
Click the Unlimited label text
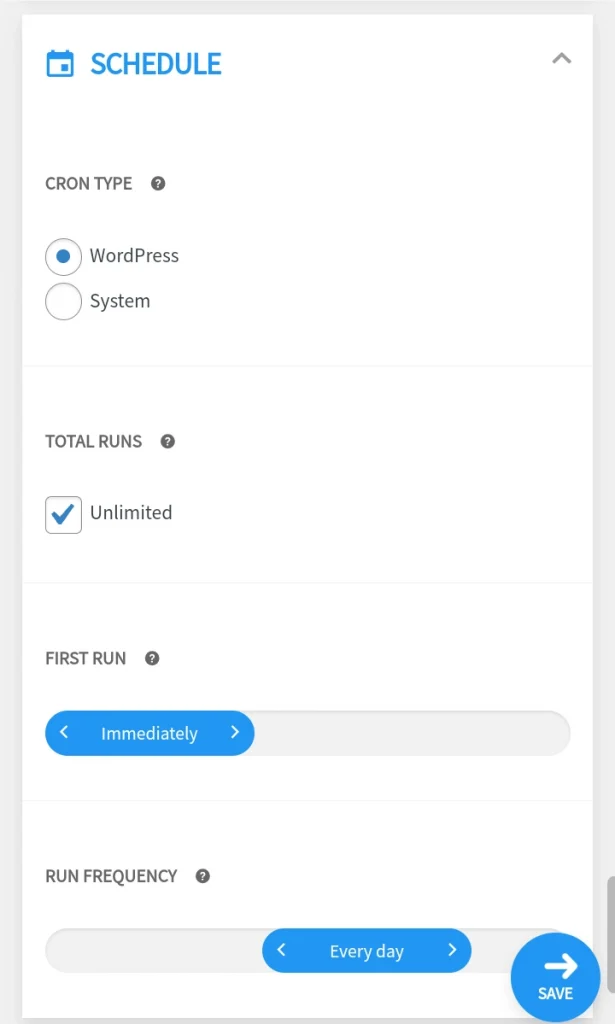click(x=131, y=513)
